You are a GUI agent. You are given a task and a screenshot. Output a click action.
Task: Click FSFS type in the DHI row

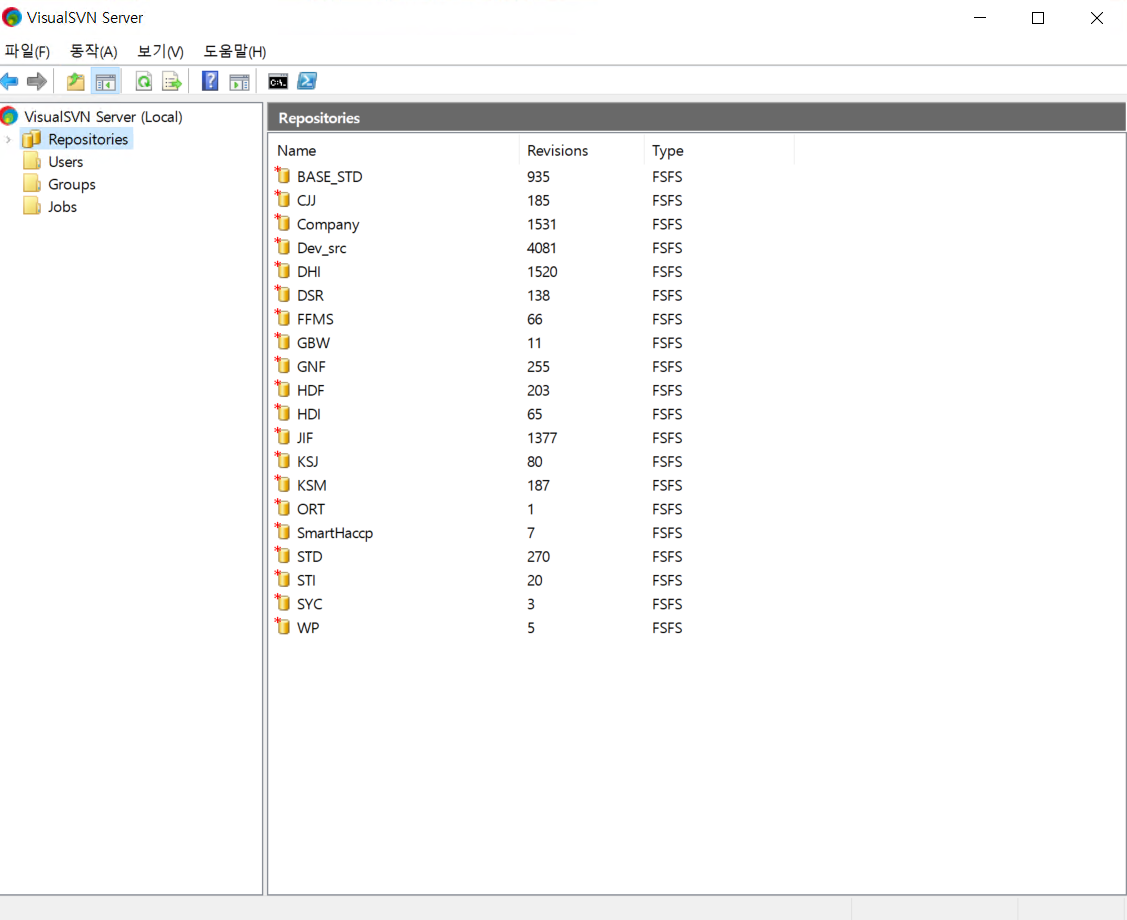[667, 272]
